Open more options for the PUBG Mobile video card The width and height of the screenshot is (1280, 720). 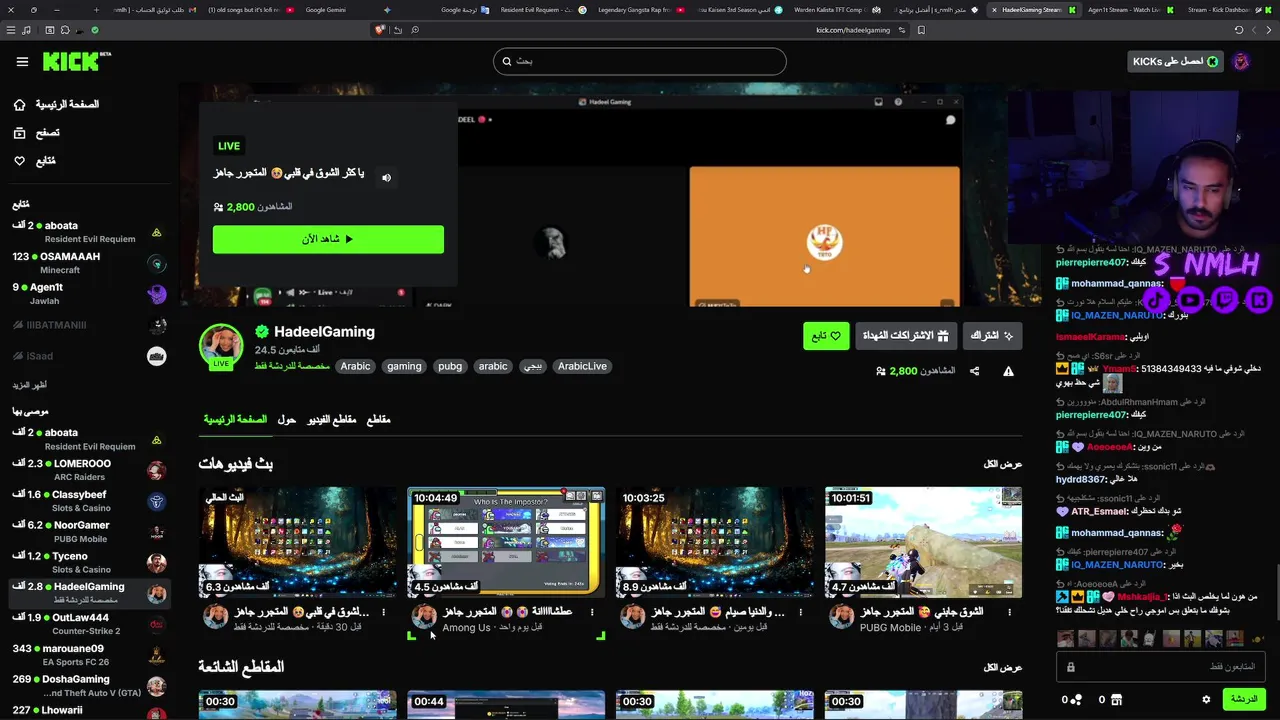pyautogui.click(x=1009, y=612)
